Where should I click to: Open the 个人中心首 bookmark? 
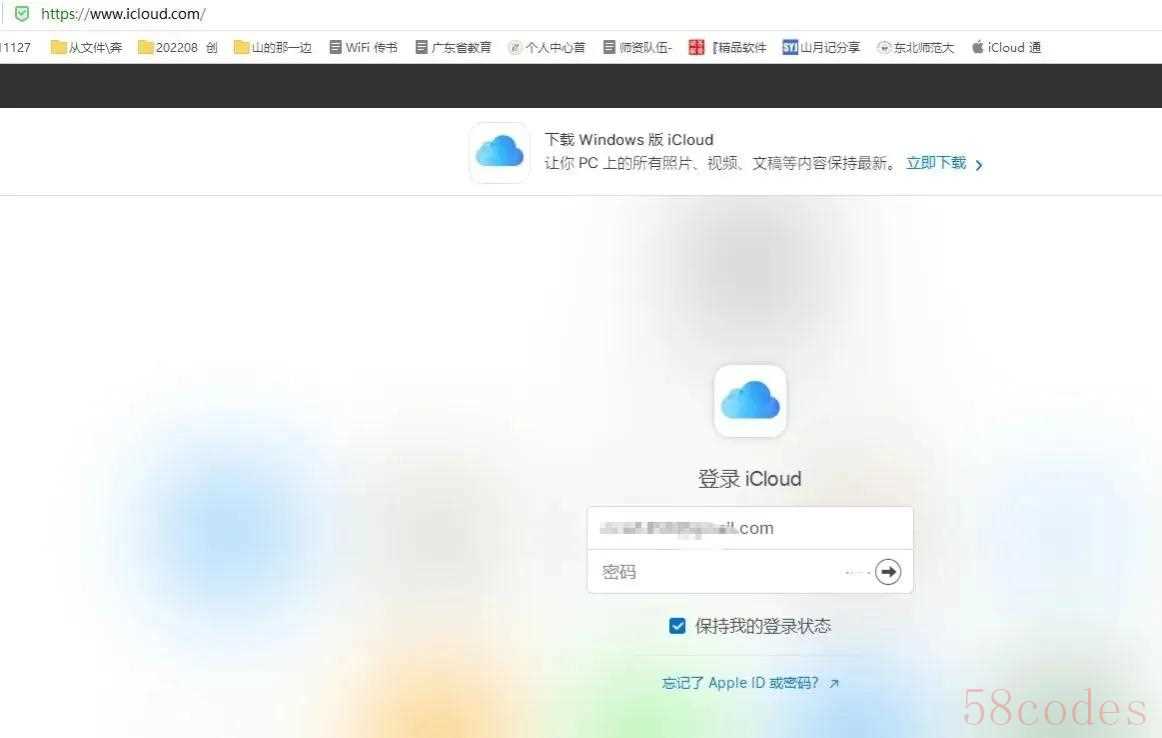click(546, 47)
